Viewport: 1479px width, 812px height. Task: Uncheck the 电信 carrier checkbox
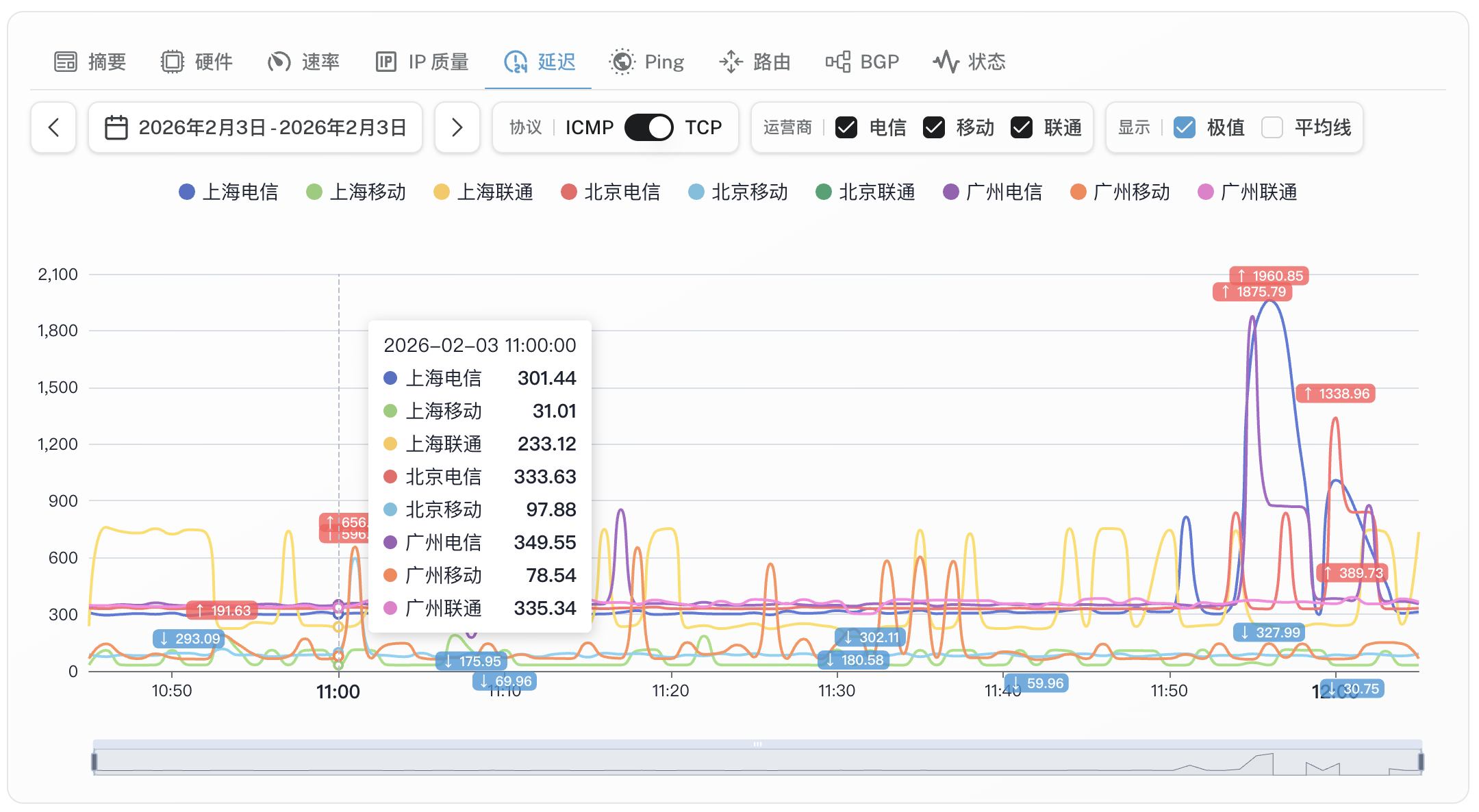tap(846, 127)
